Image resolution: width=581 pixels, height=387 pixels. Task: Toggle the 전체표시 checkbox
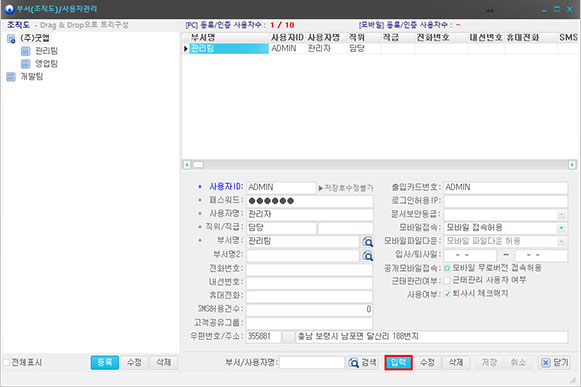6,363
